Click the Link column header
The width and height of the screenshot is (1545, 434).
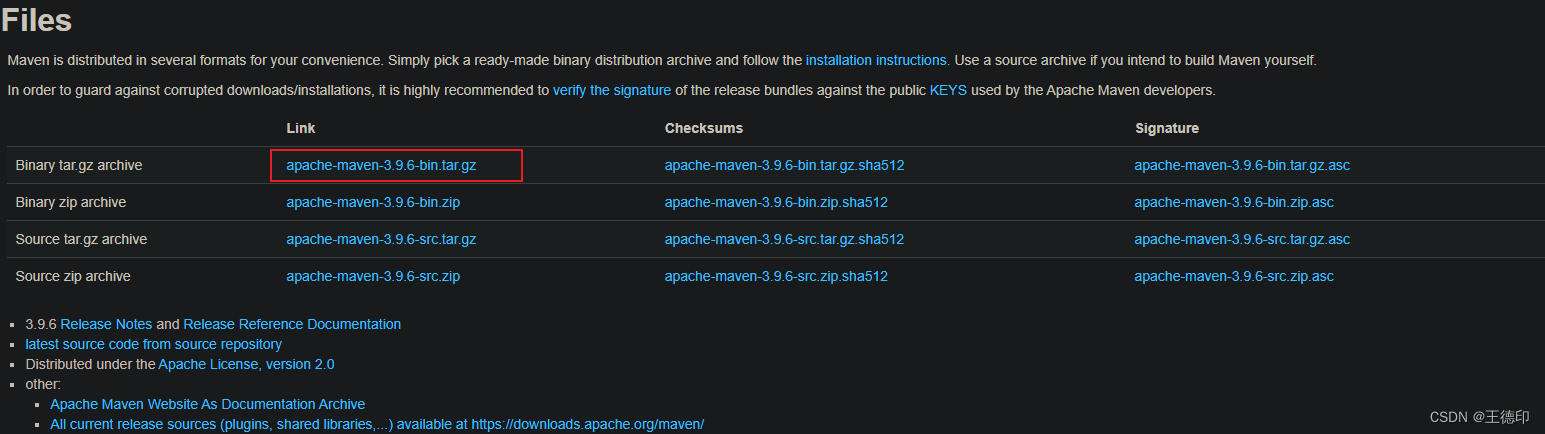coord(301,128)
